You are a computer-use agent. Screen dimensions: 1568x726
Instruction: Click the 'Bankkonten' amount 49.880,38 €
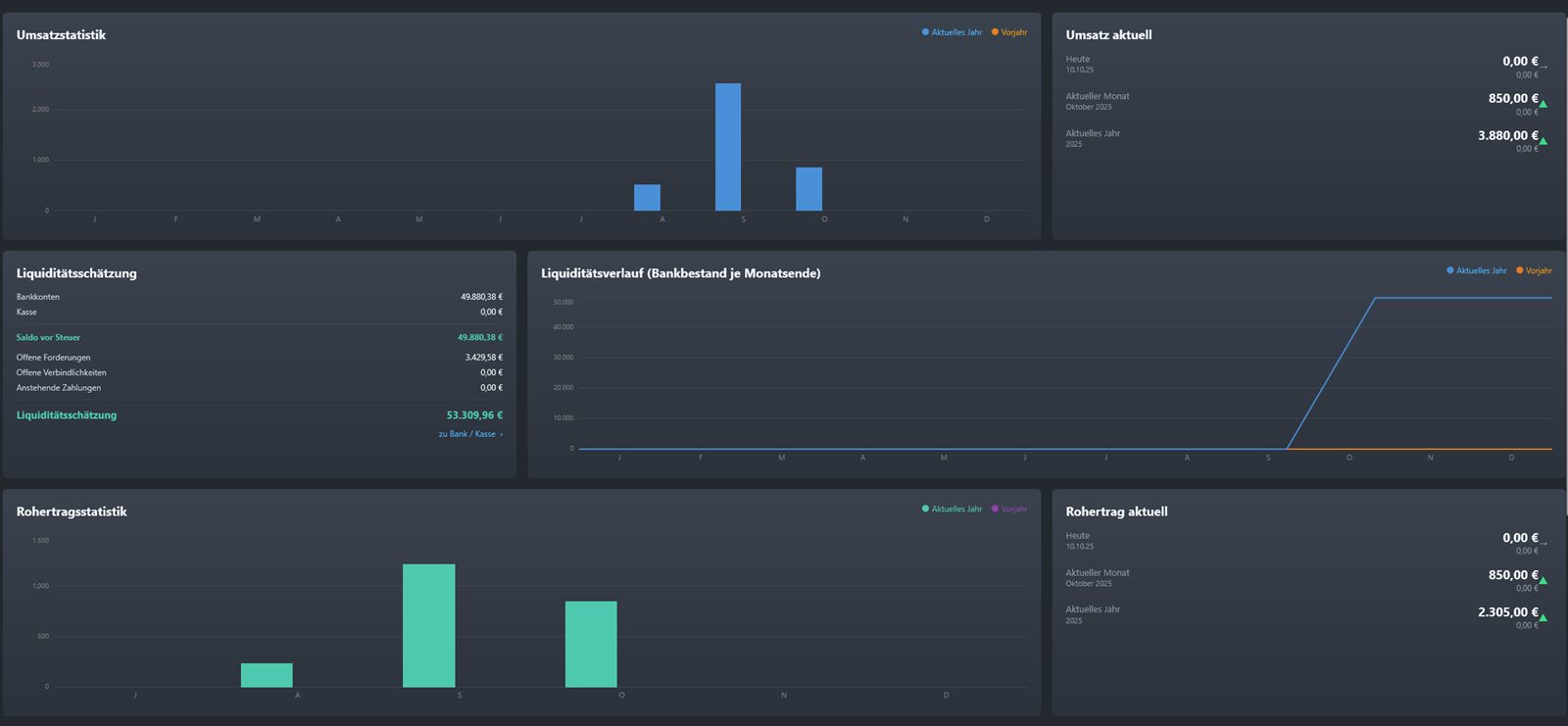(481, 297)
